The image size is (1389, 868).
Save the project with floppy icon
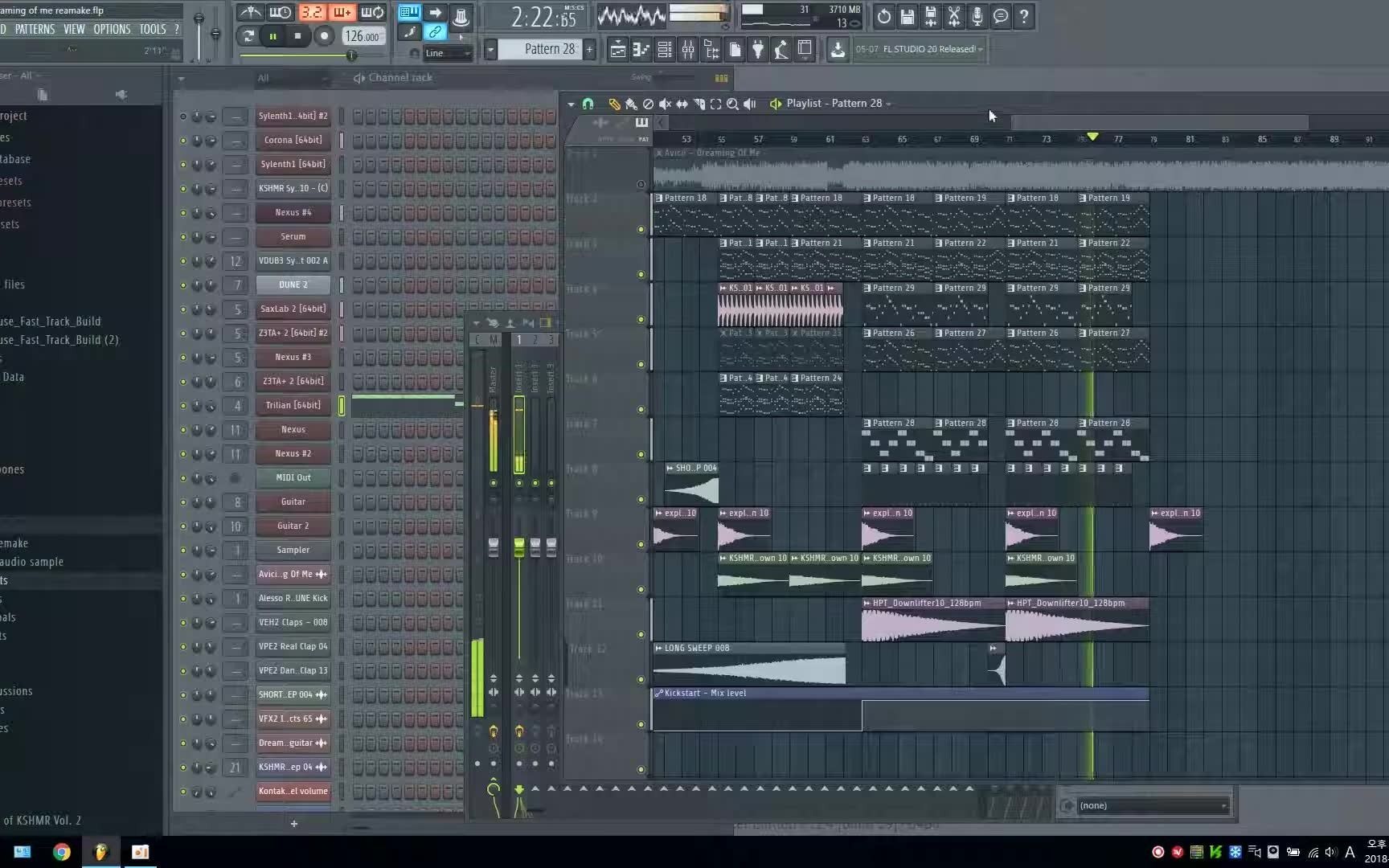907,16
